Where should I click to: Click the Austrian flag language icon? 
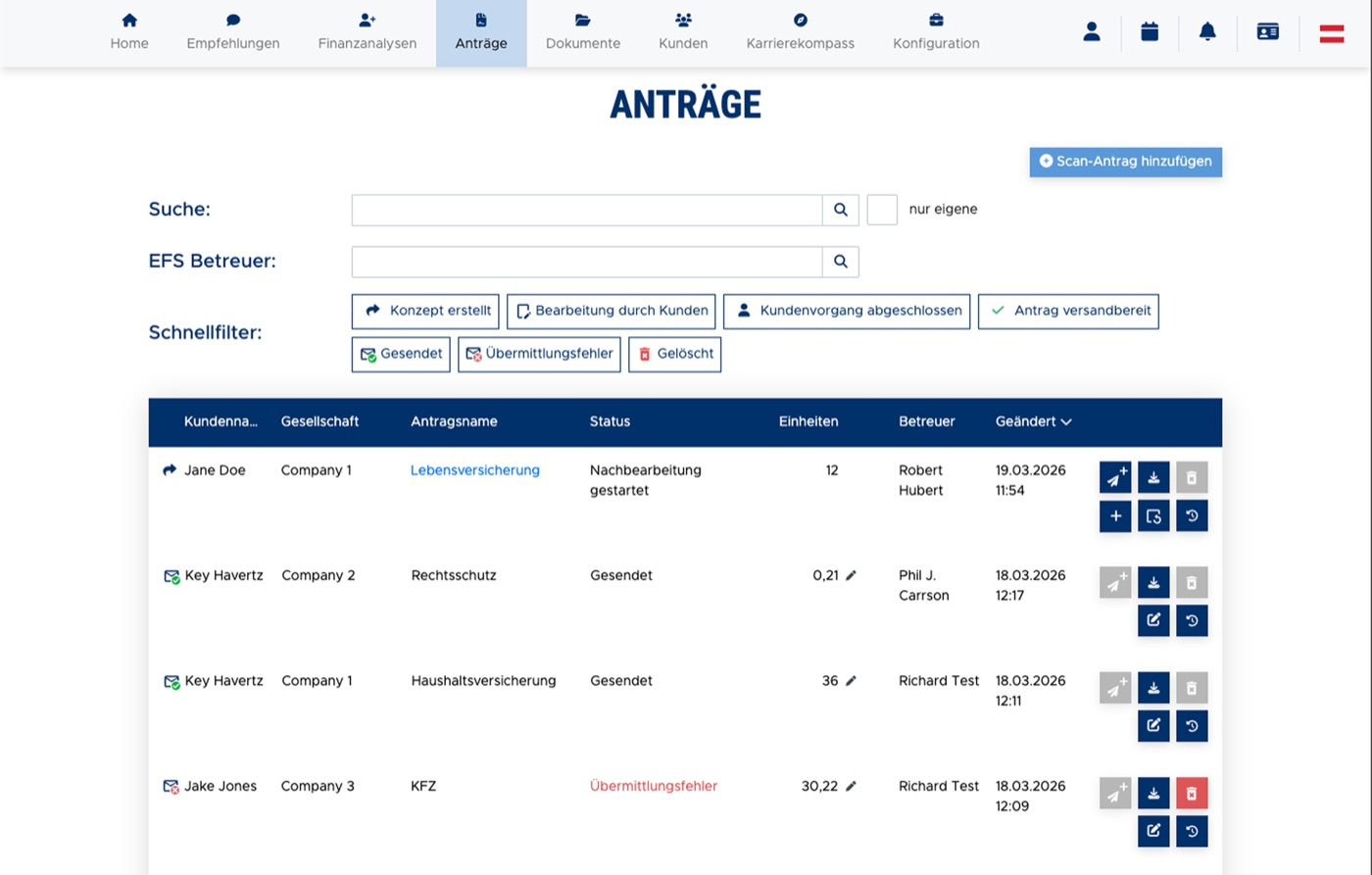click(1331, 32)
